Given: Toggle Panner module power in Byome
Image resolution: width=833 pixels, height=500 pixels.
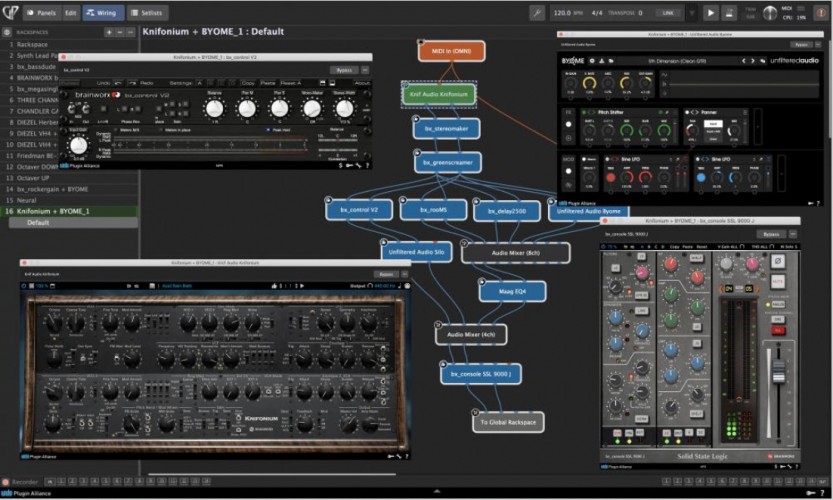Looking at the screenshot, I should [x=687, y=113].
